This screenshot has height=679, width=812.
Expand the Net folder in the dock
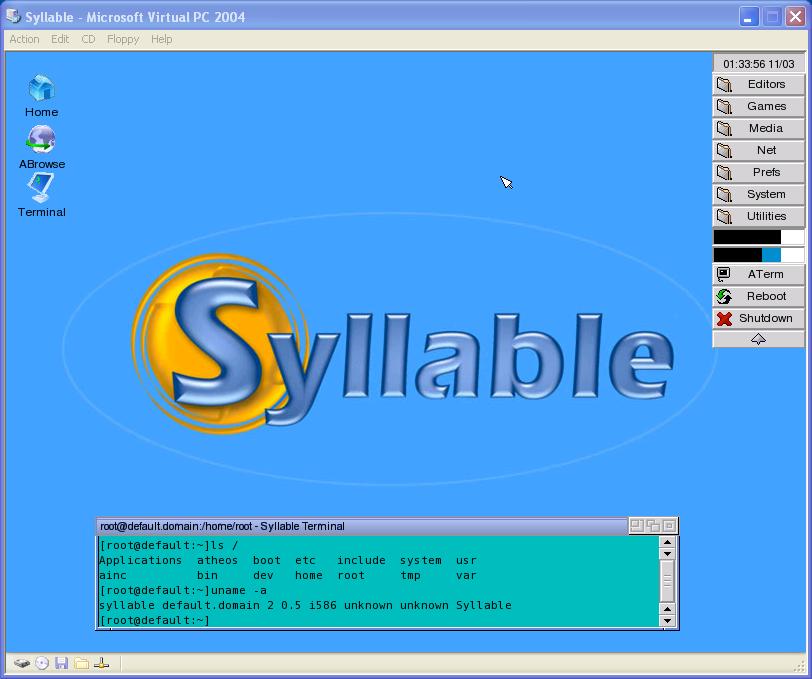pyautogui.click(x=759, y=150)
